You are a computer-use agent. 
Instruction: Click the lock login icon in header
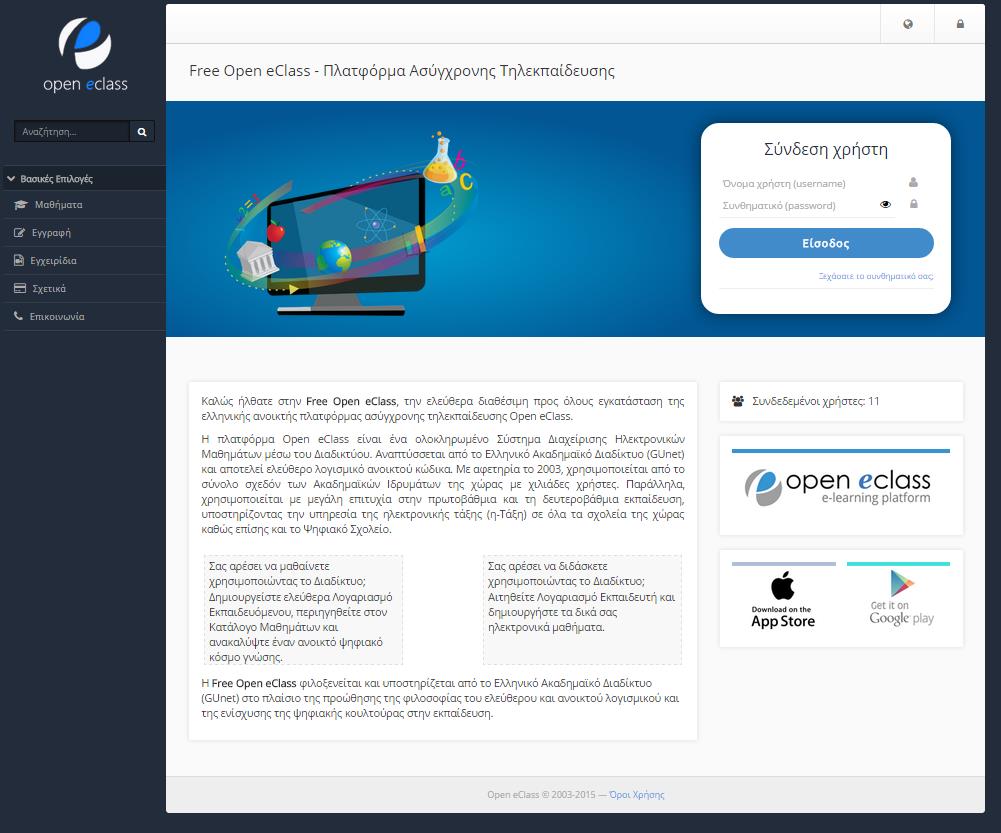pos(960,24)
